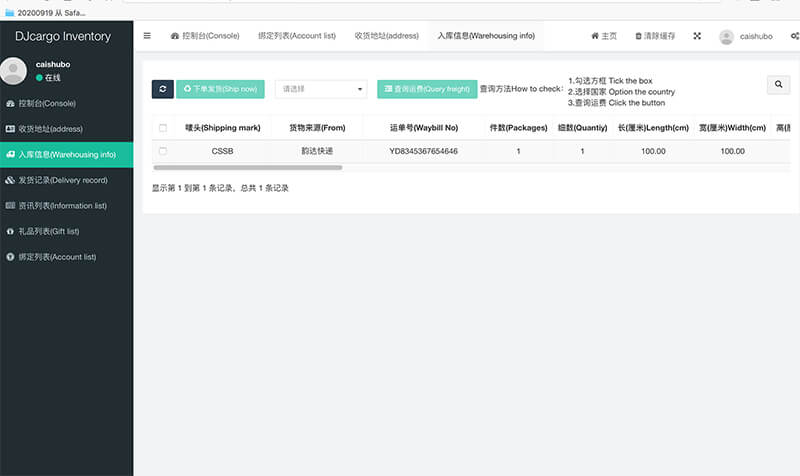
Task: Click 长(厘米)Length(cm) column header
Action: click(653, 128)
